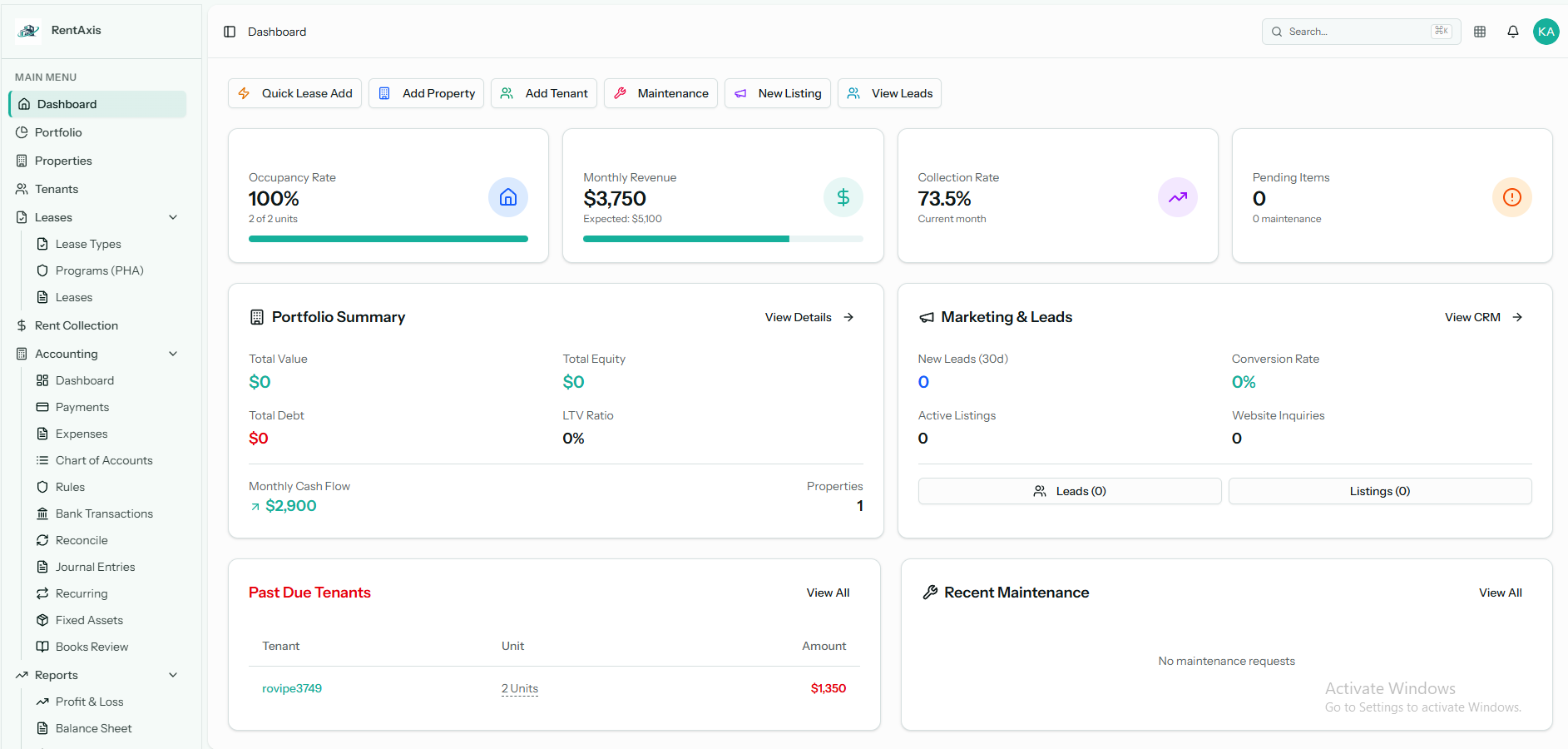This screenshot has width=1568, height=749.
Task: Click the Add Property button
Action: click(426, 93)
